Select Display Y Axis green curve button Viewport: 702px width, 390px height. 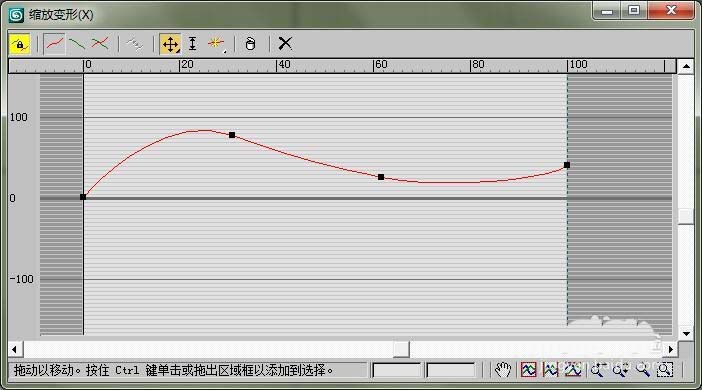click(x=77, y=44)
